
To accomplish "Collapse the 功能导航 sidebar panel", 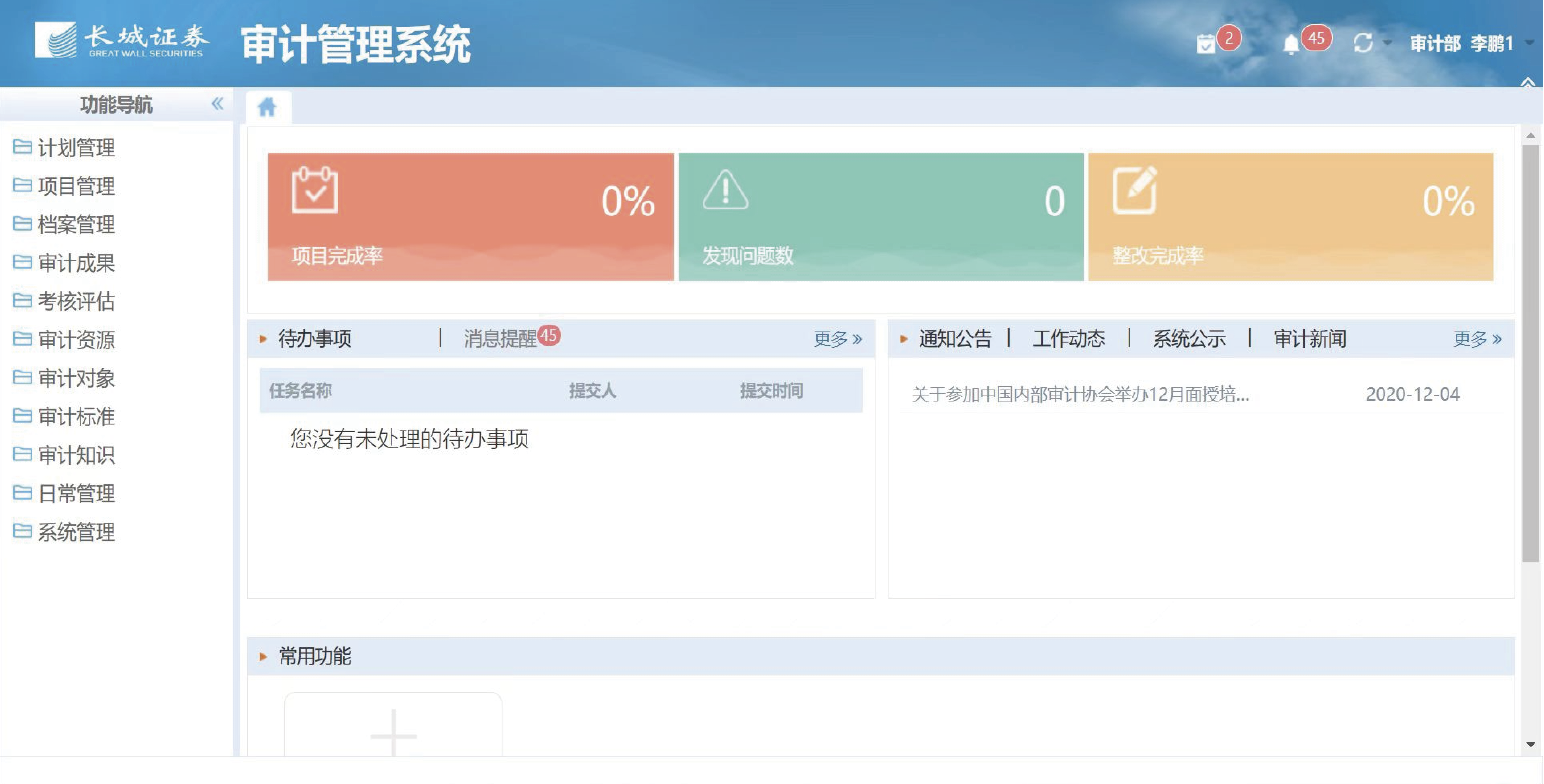I will pos(217,104).
